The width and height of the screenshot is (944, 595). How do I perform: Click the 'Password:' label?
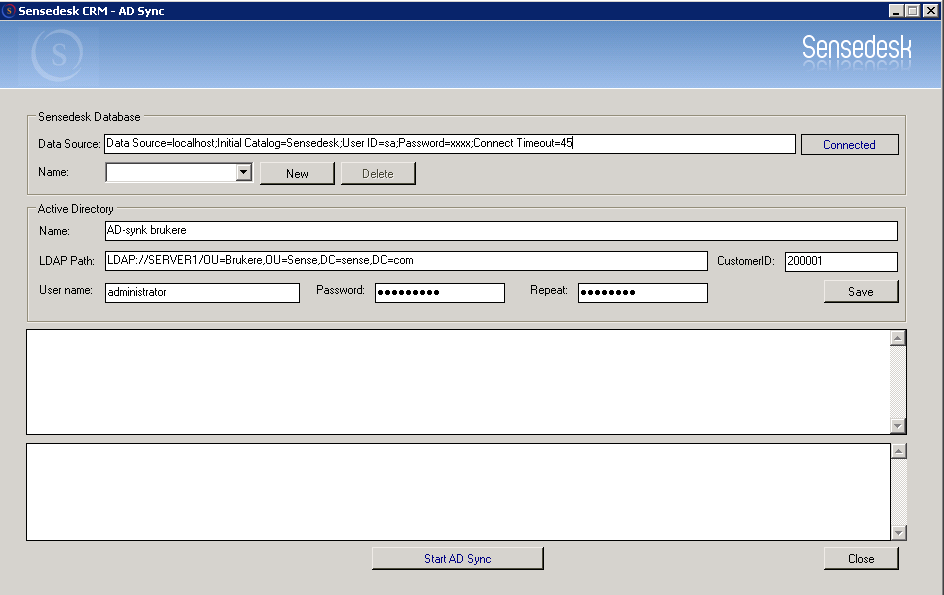(340, 290)
